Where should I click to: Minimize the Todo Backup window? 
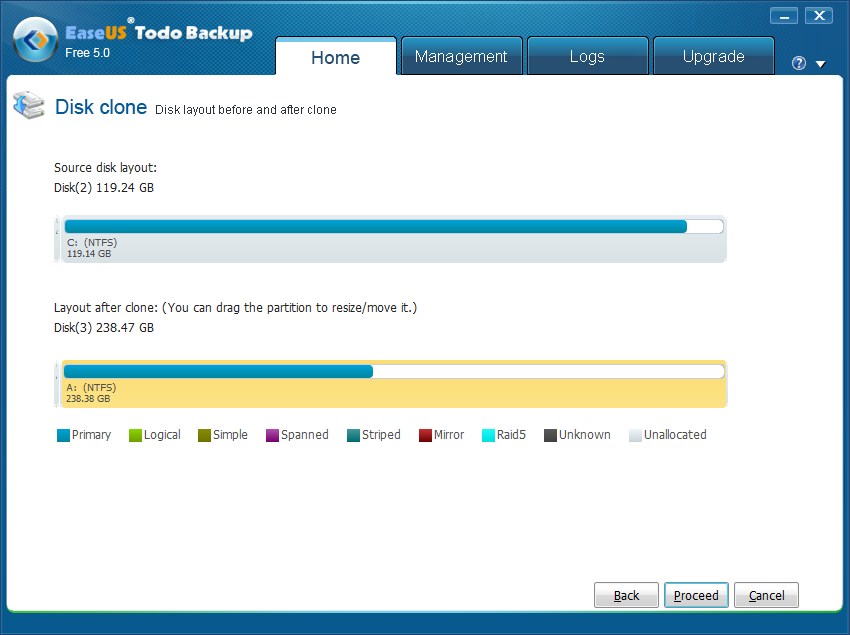coord(784,16)
